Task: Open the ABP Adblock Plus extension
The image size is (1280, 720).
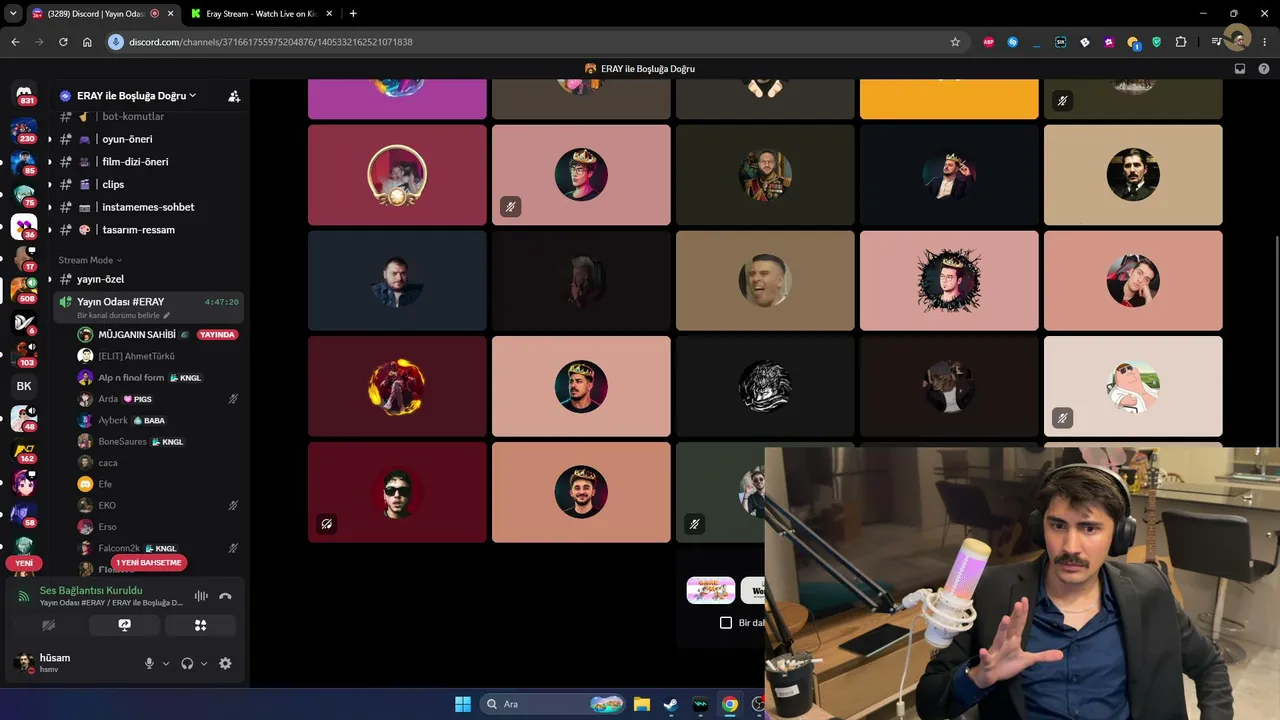Action: (x=989, y=42)
